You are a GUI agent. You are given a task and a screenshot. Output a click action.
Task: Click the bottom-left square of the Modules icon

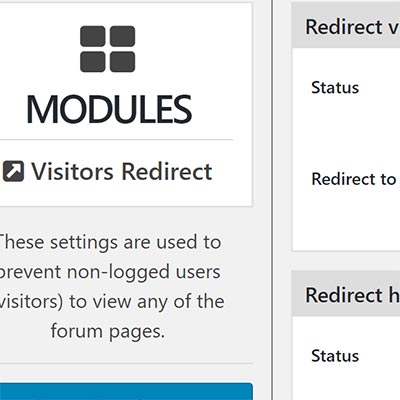coord(93,62)
